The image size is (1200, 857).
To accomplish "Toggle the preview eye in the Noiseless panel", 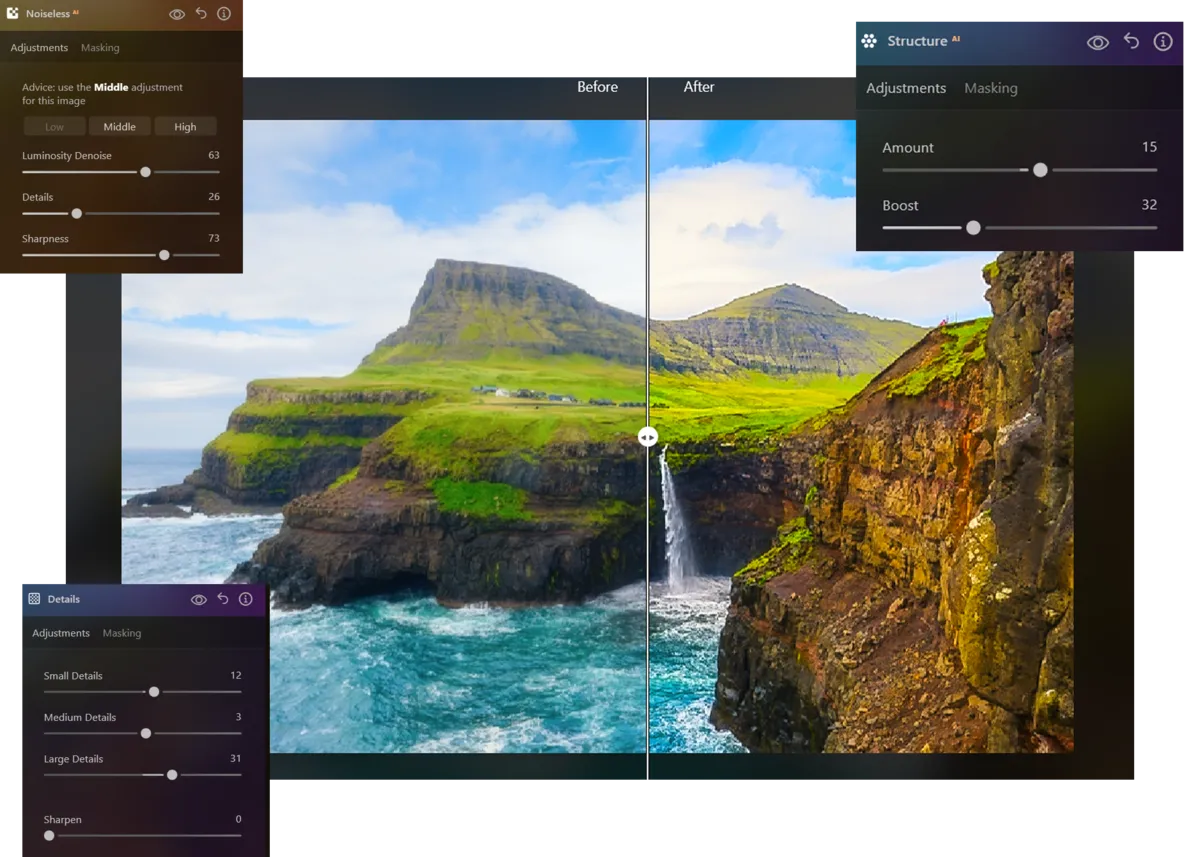I will tap(177, 14).
